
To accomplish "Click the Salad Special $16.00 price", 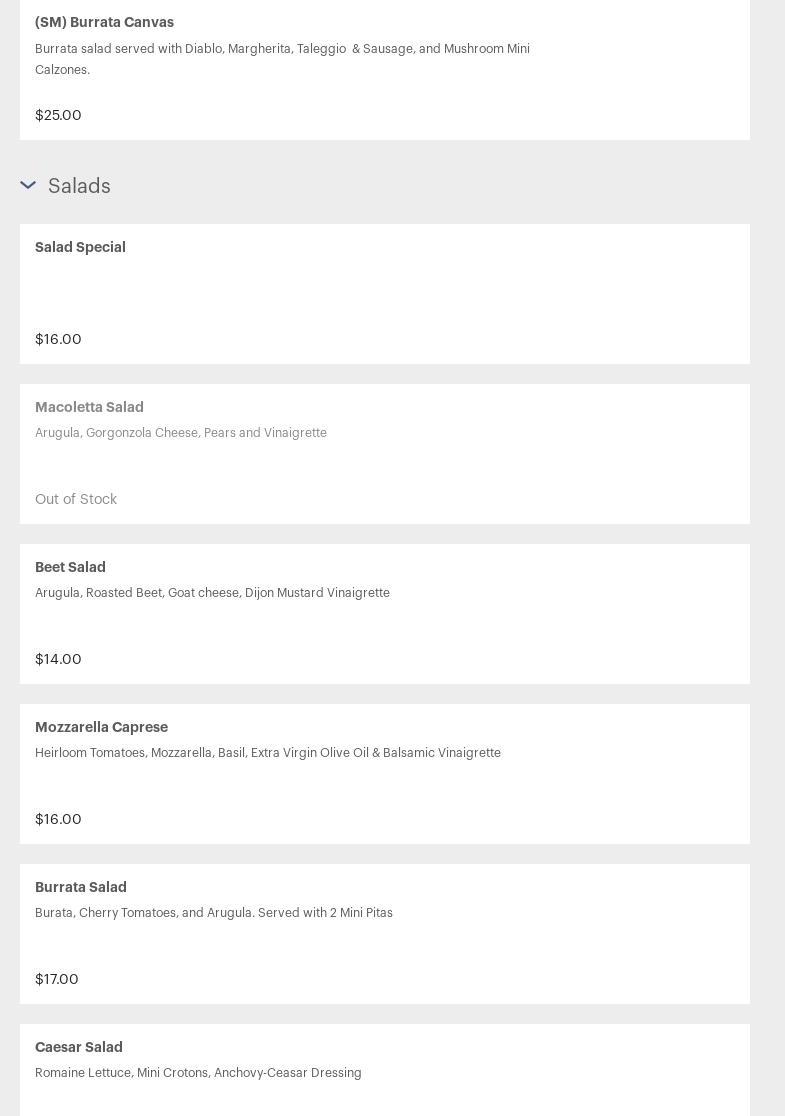I will pyautogui.click(x=58, y=339).
